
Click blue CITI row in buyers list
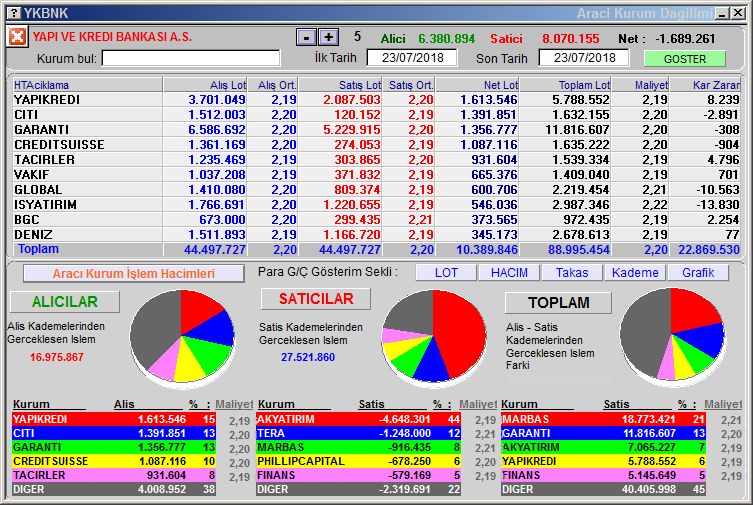coord(114,433)
